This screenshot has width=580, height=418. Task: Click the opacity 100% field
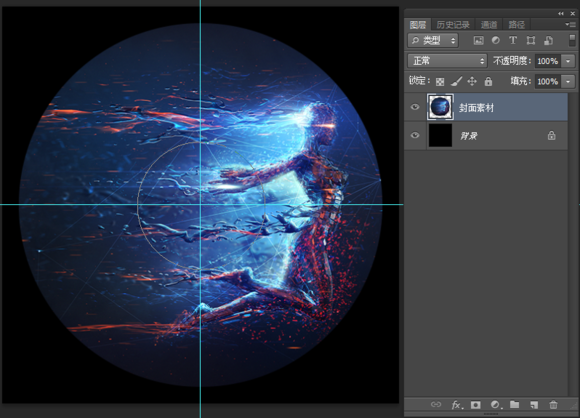548,61
